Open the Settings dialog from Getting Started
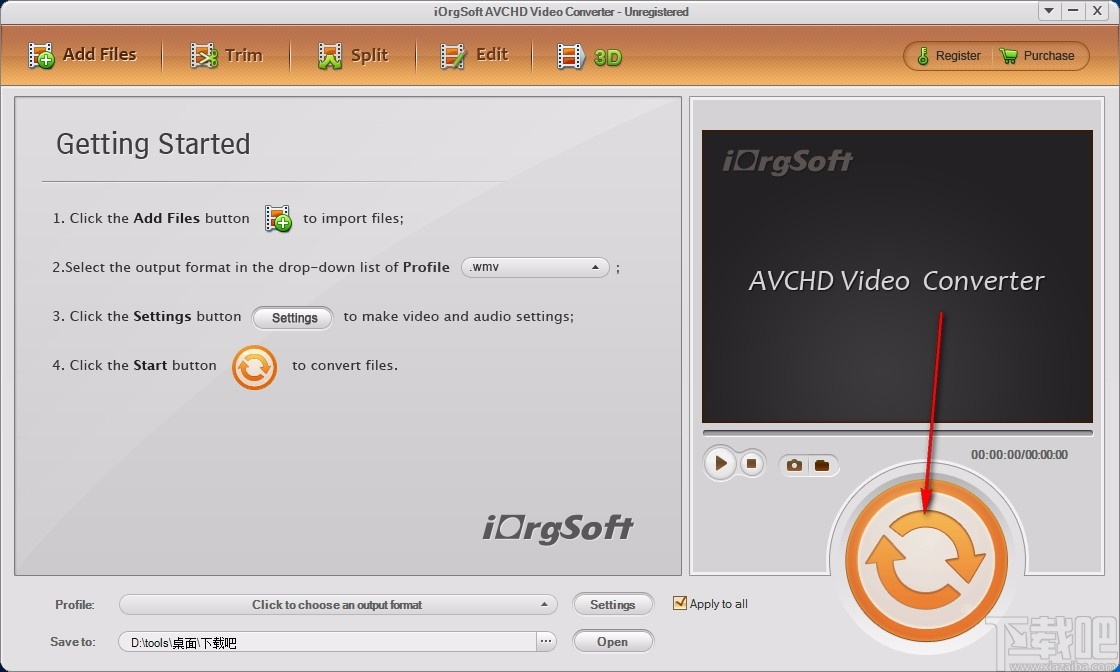 coord(292,318)
